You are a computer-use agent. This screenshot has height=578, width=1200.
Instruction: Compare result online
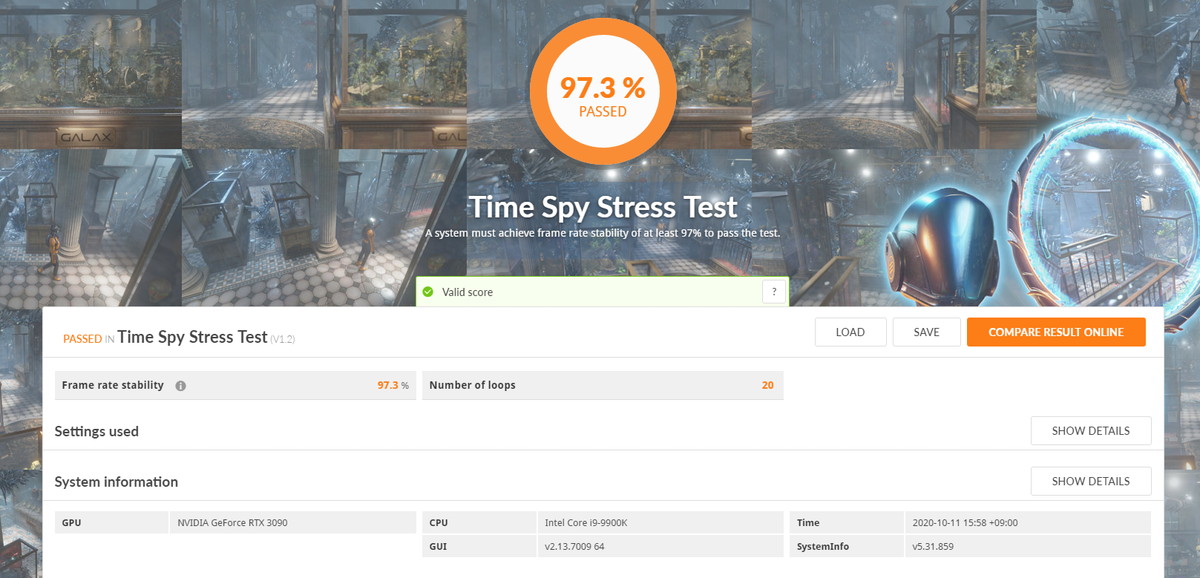pyautogui.click(x=1056, y=332)
